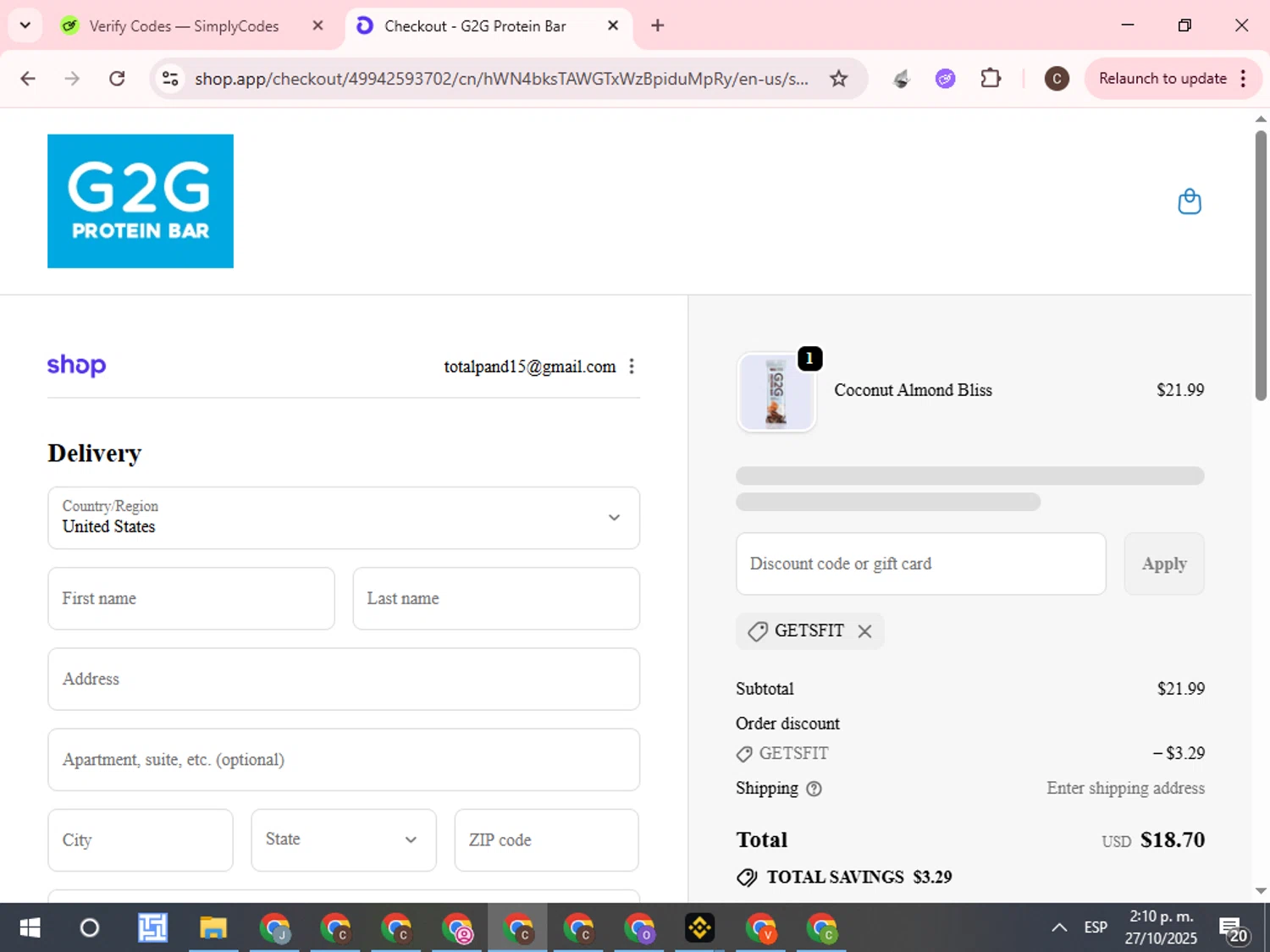Reload the checkout page

coord(117,79)
